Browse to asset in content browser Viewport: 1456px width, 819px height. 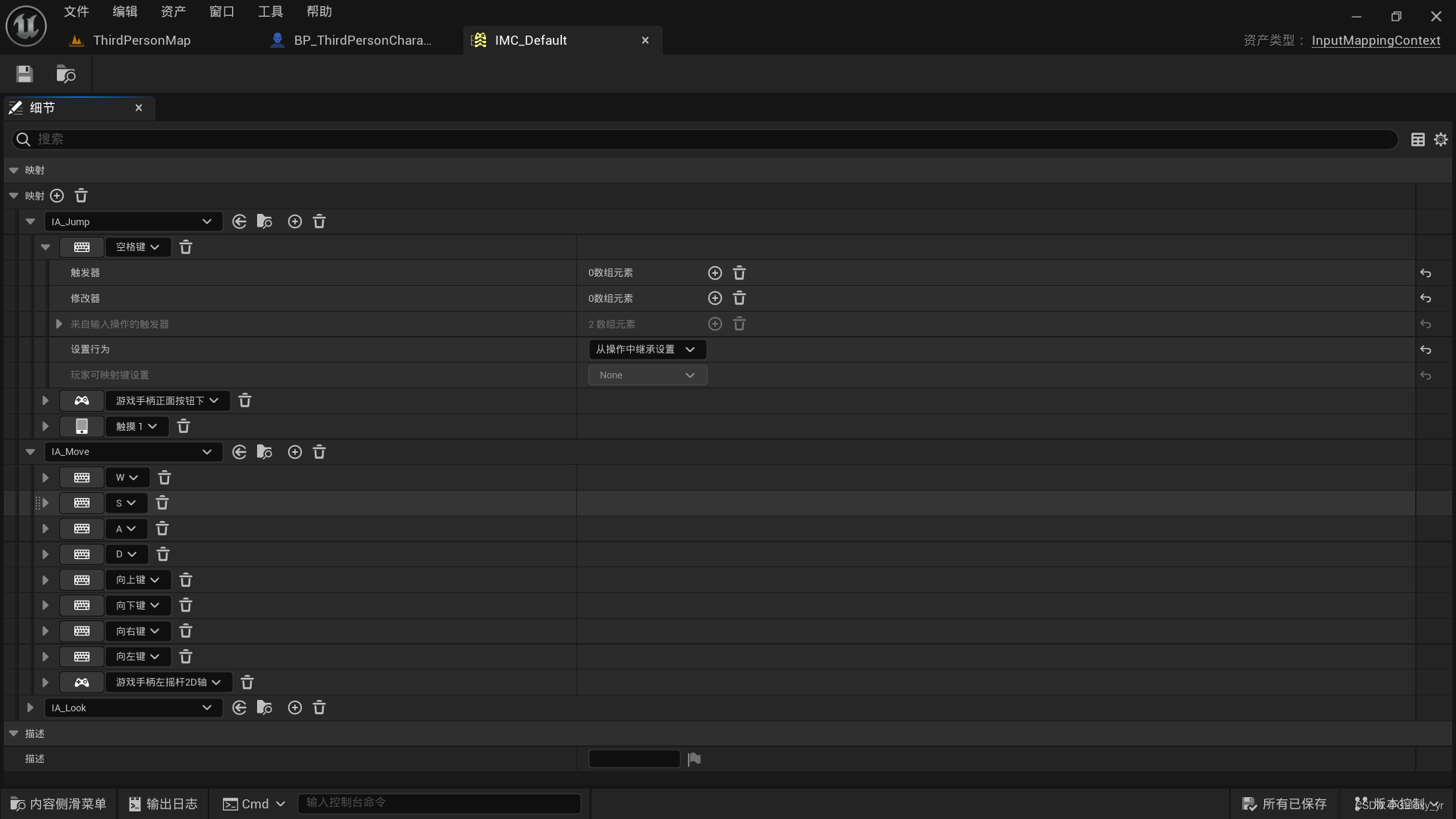pos(66,74)
